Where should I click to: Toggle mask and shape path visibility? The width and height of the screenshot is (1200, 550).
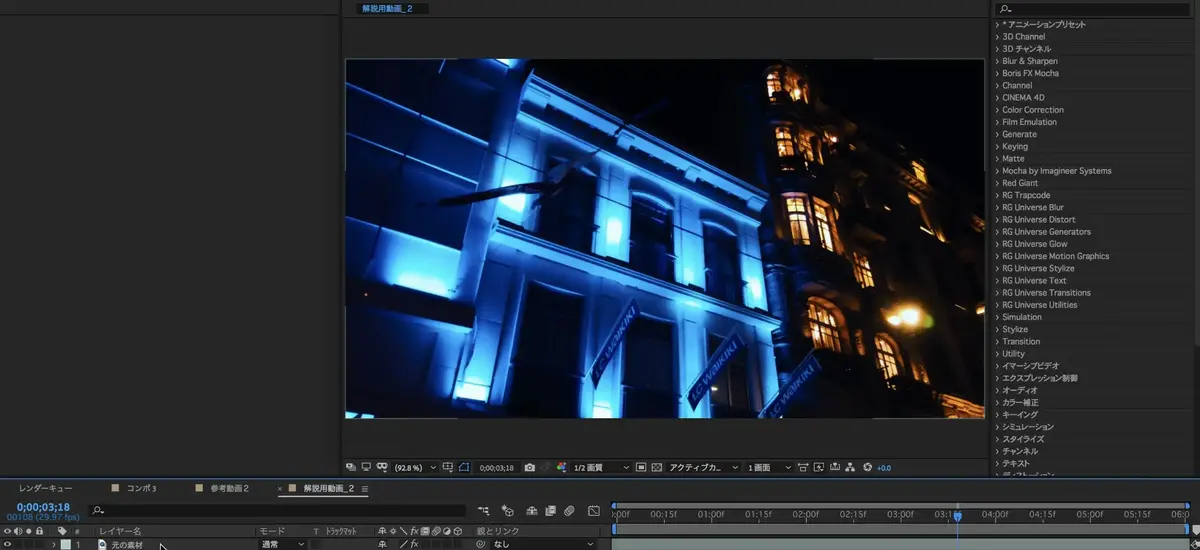tap(462, 468)
